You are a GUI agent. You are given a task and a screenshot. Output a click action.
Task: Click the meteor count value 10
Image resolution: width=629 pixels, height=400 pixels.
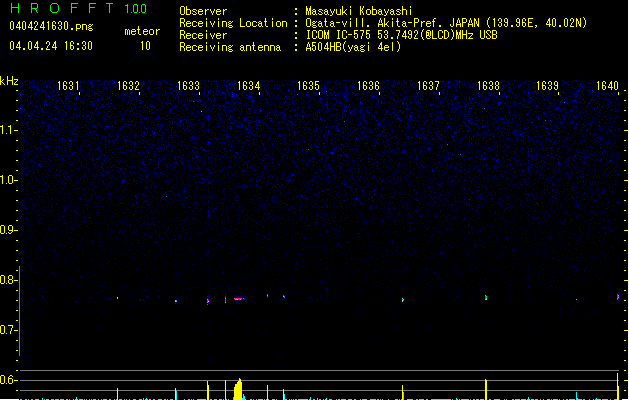tap(145, 46)
